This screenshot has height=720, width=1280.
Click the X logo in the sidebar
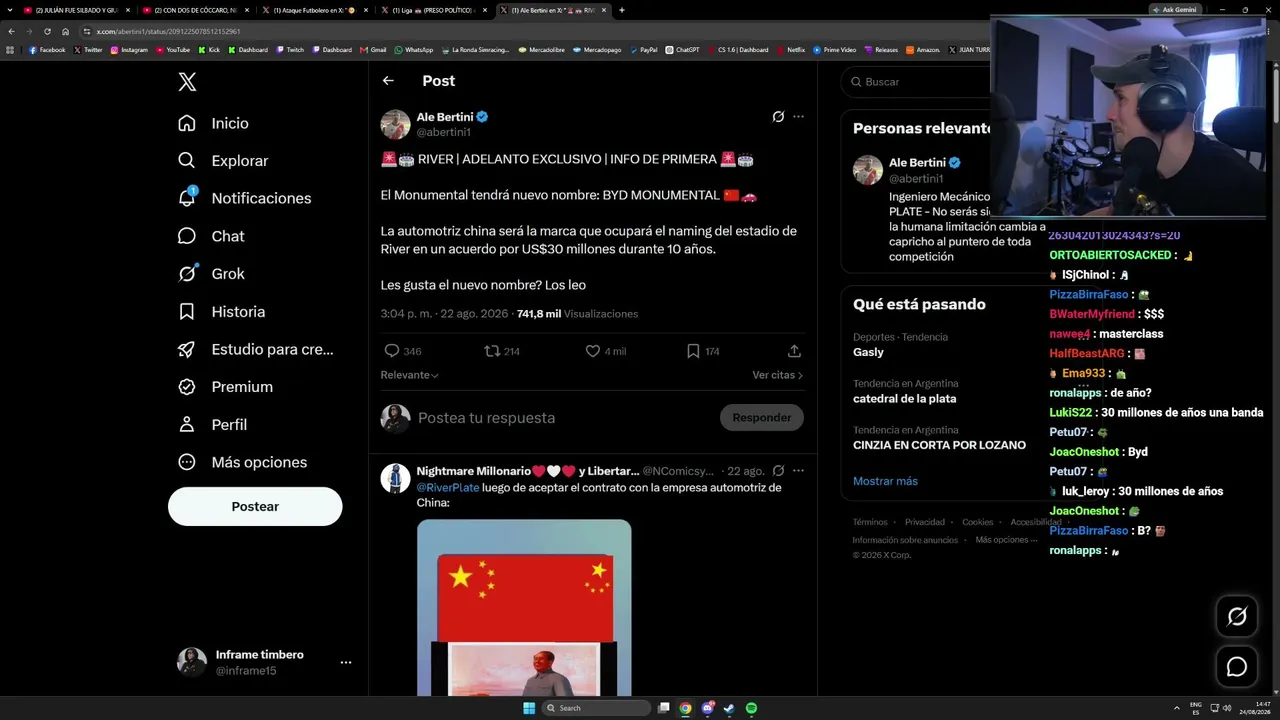point(187,82)
